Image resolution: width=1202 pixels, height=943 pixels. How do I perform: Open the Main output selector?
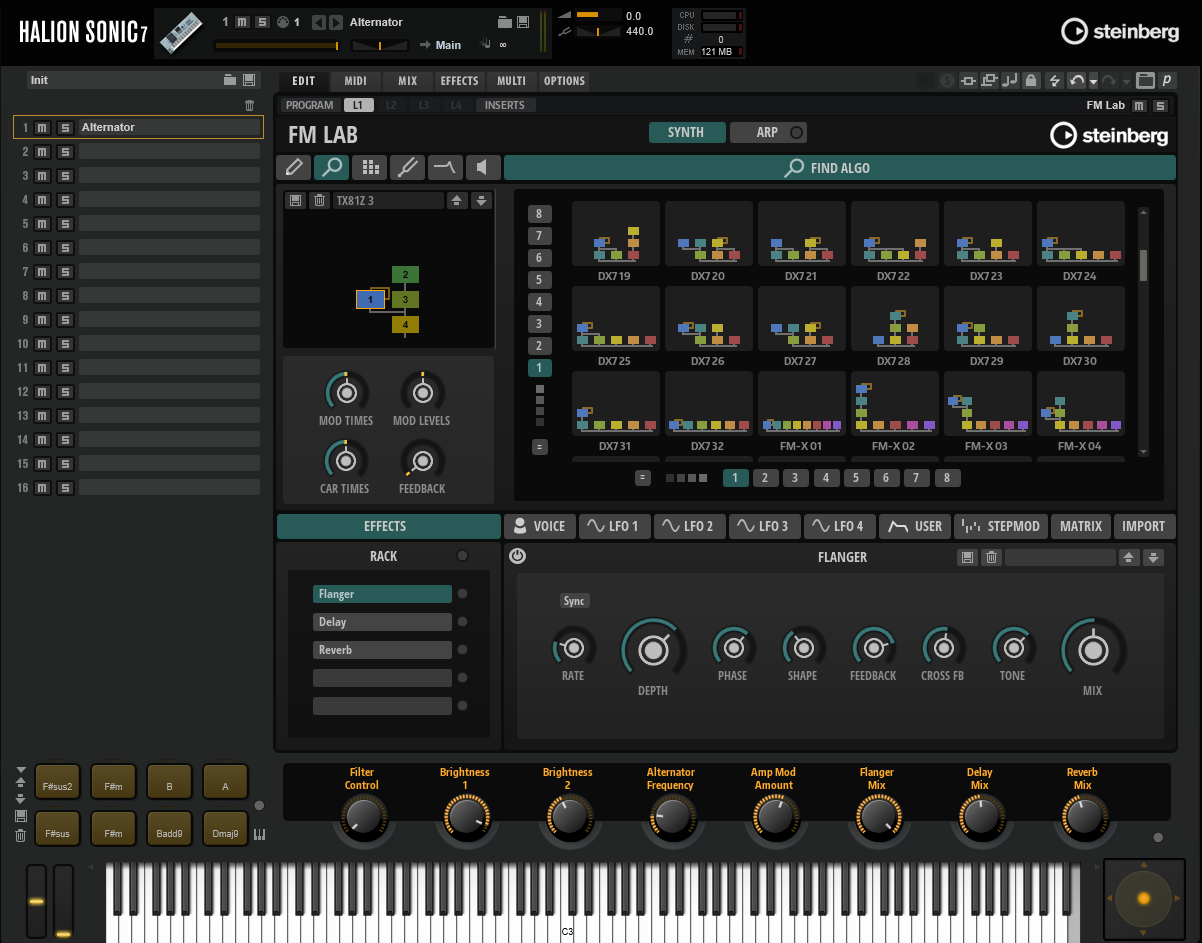tap(449, 45)
